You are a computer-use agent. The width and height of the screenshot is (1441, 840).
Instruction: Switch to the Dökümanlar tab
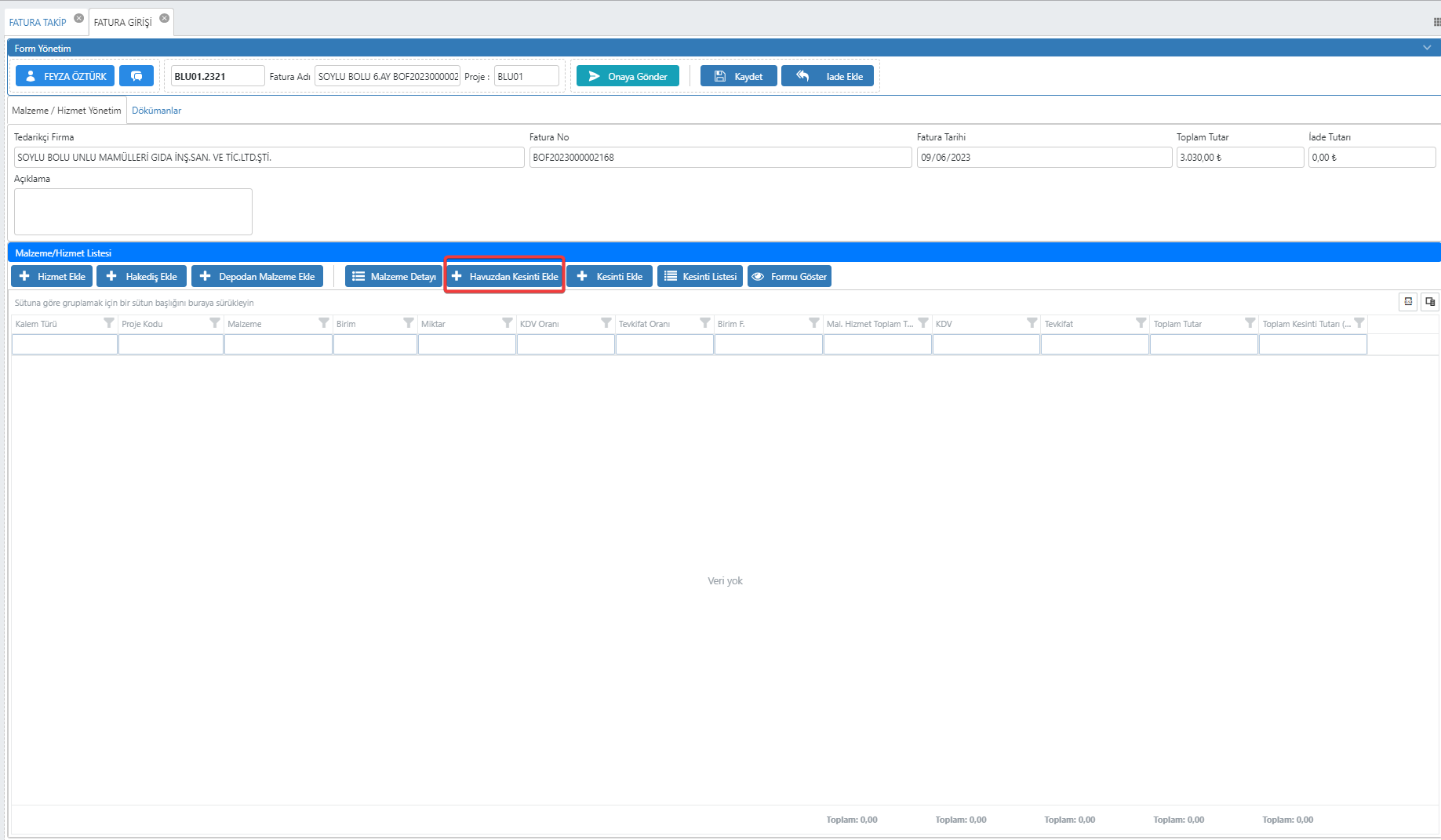[x=156, y=111]
